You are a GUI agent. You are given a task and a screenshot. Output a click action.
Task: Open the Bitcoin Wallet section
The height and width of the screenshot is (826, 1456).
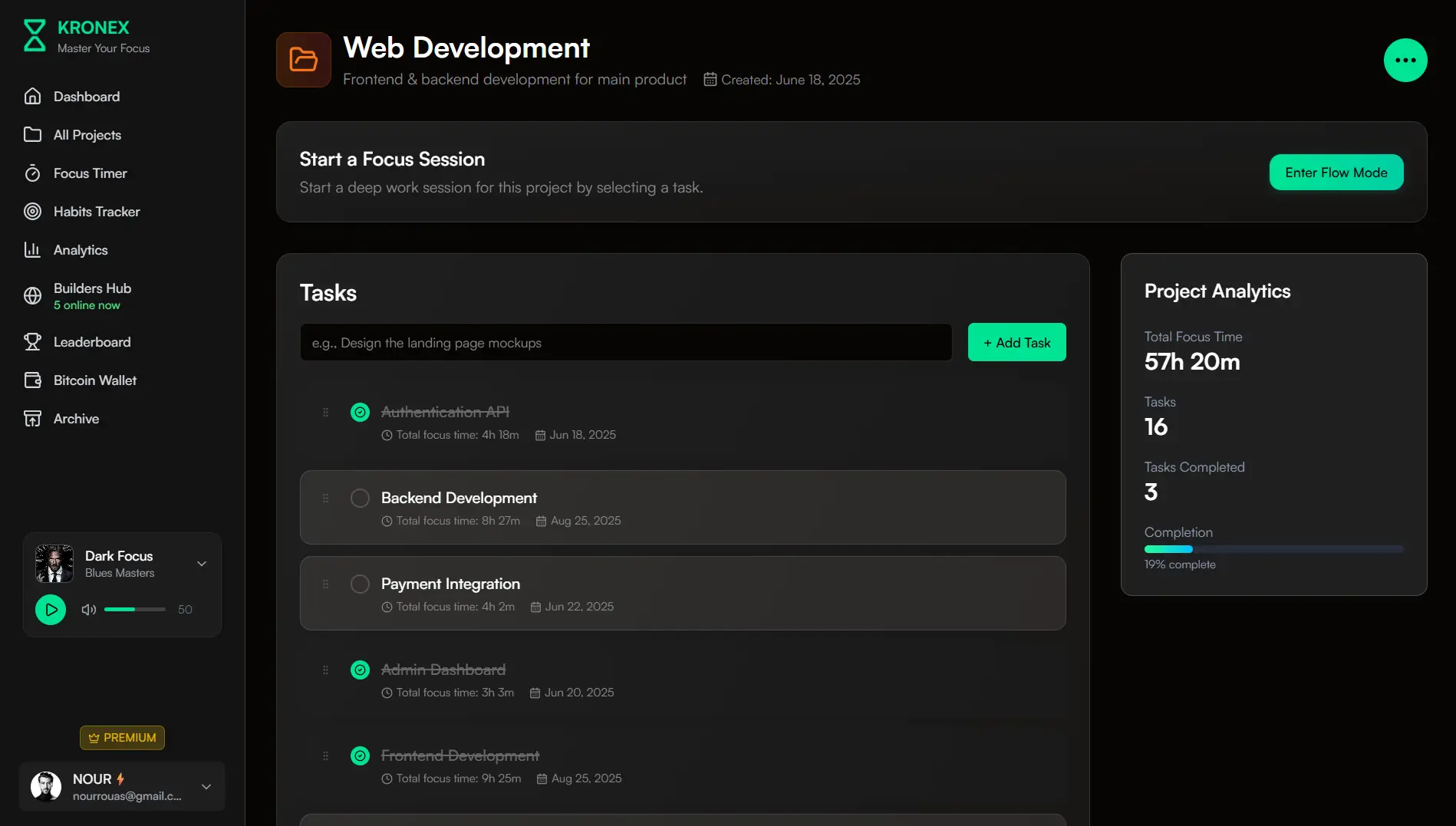coord(94,380)
